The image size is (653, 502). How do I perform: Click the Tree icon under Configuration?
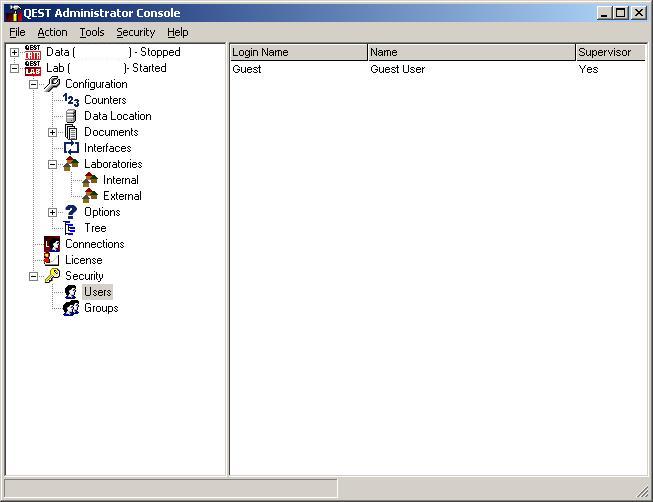[x=71, y=228]
